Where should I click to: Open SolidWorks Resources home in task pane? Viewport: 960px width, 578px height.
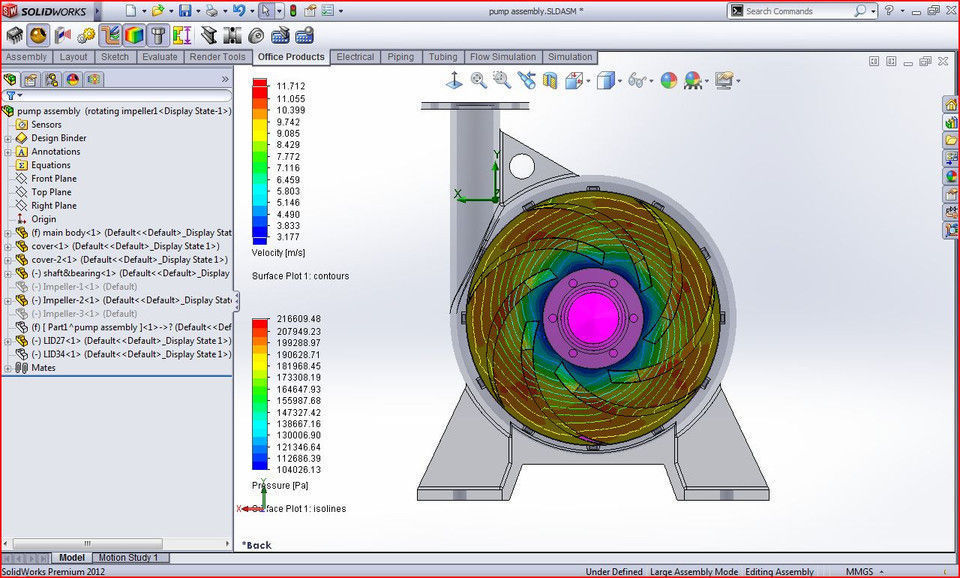point(950,105)
